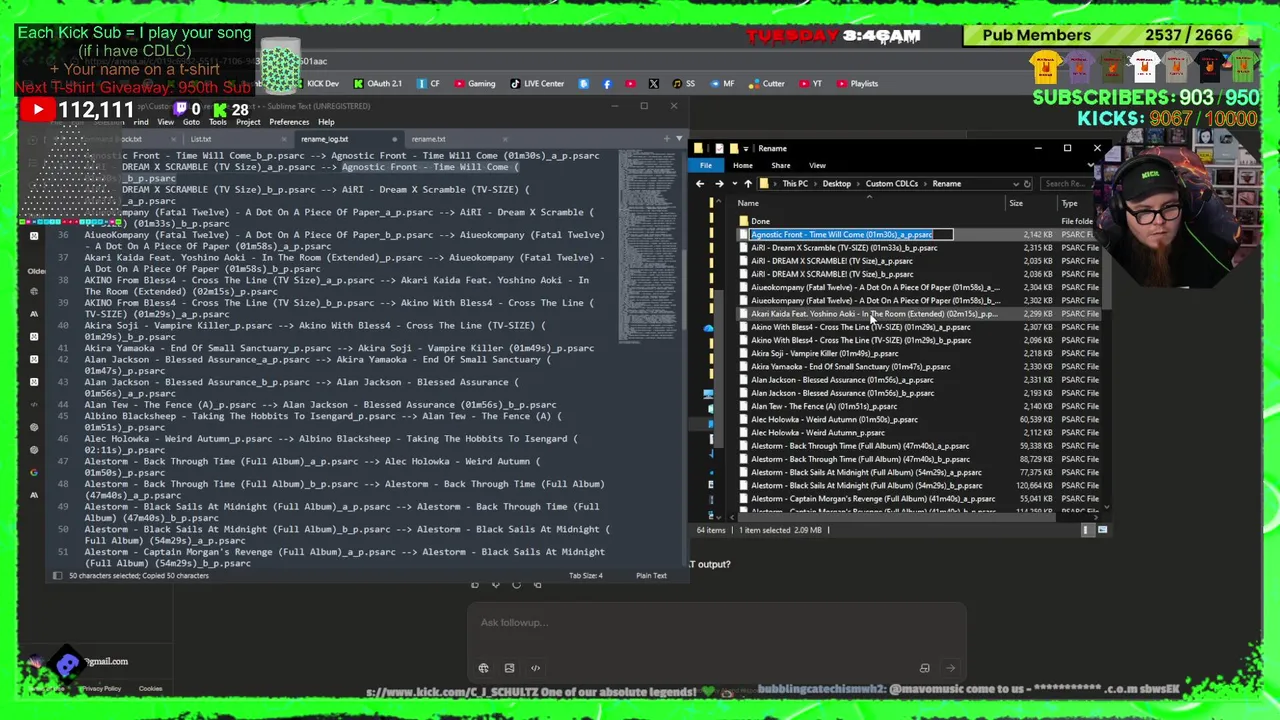Screen dimensions: 1280x720
Task: Click the OneDrive icon in Explorer navigation pane
Action: click(x=709, y=328)
